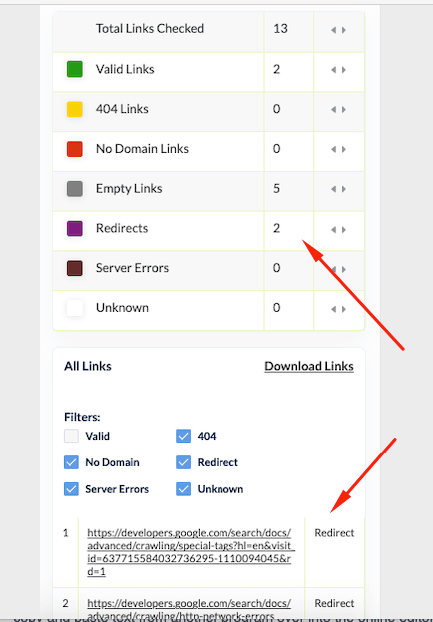Image resolution: width=433 pixels, height=622 pixels.
Task: Untick the Server Errors filter
Action: pos(71,489)
